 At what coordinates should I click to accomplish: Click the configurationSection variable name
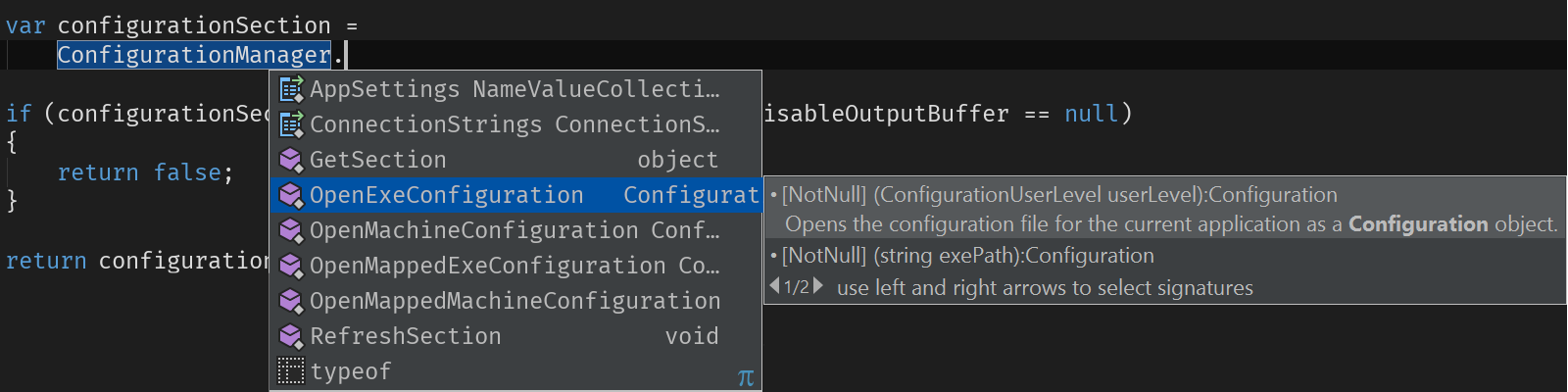click(194, 25)
